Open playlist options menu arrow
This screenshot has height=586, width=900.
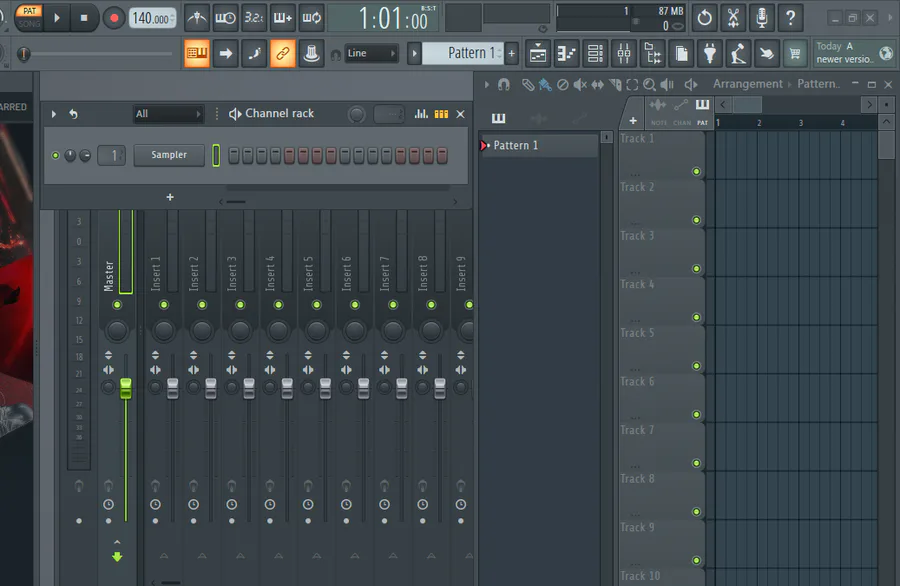point(487,85)
